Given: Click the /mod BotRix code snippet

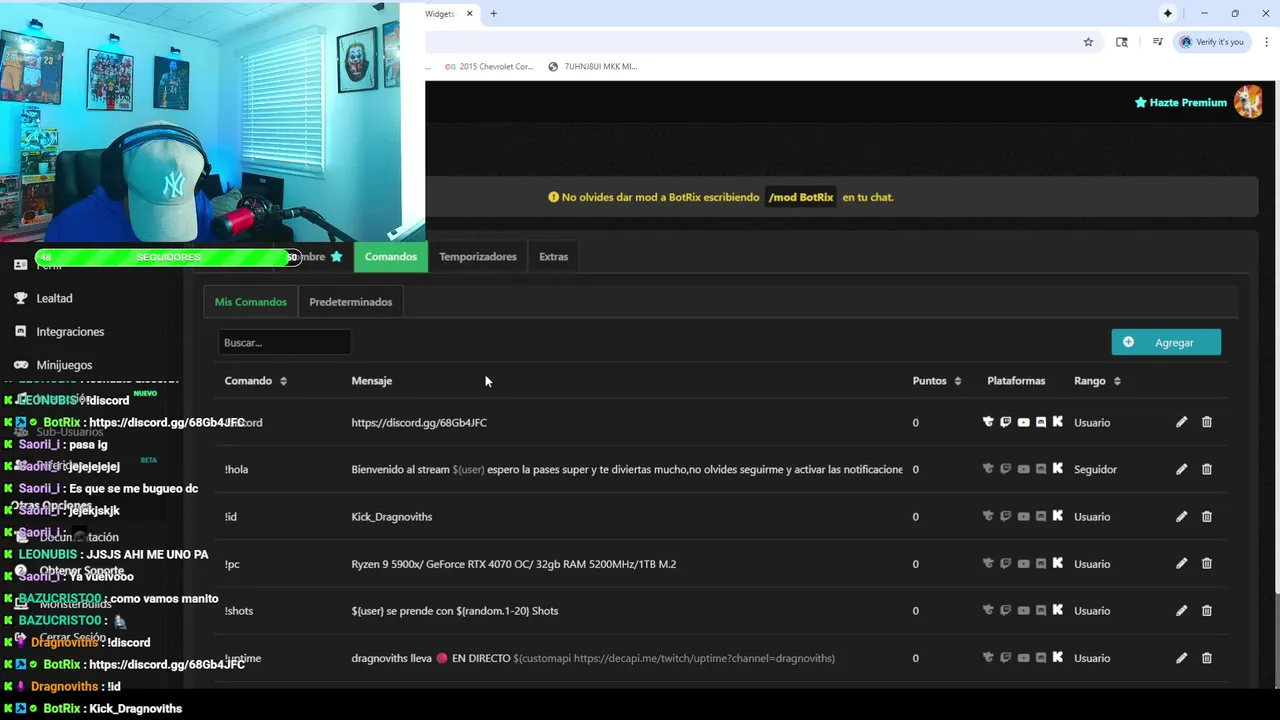Looking at the screenshot, I should coord(801,197).
